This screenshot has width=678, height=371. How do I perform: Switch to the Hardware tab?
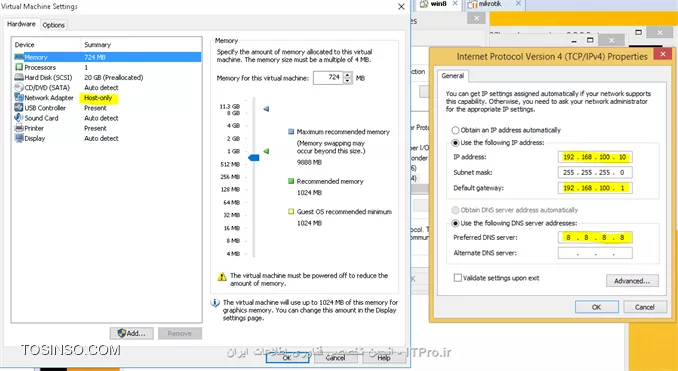[21, 24]
